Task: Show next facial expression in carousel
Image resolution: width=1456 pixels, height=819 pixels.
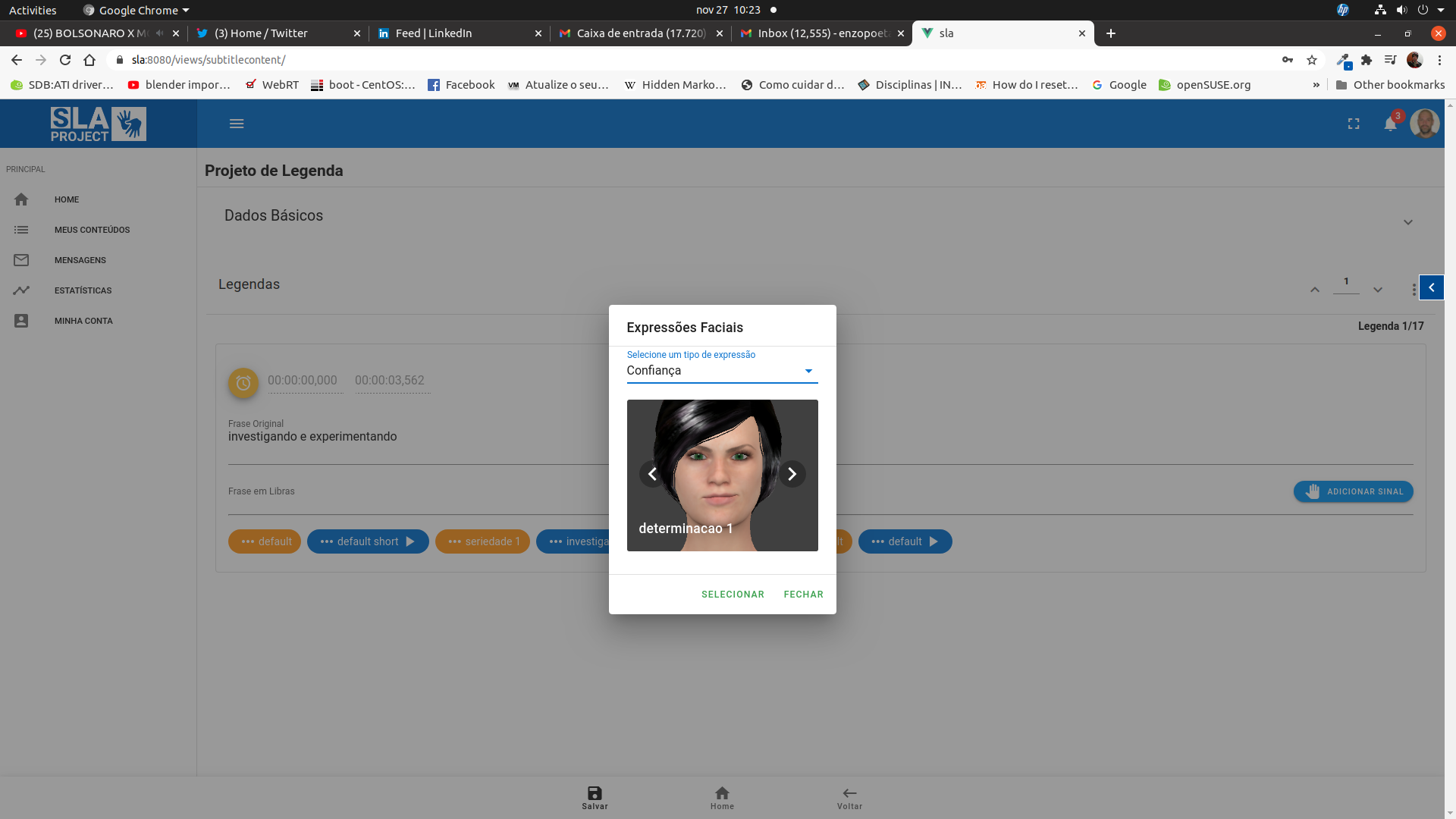Action: (792, 474)
